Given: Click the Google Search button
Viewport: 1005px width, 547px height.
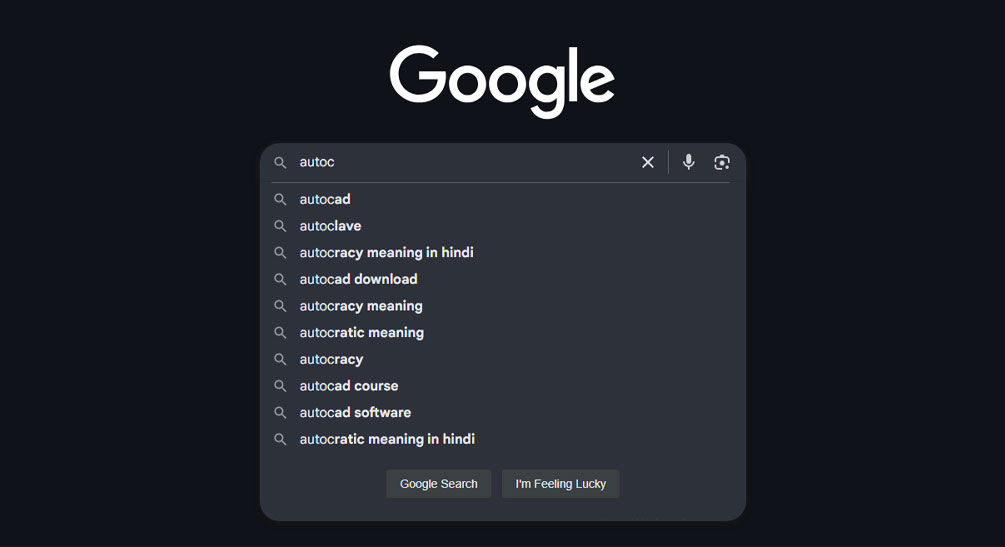Looking at the screenshot, I should (438, 484).
